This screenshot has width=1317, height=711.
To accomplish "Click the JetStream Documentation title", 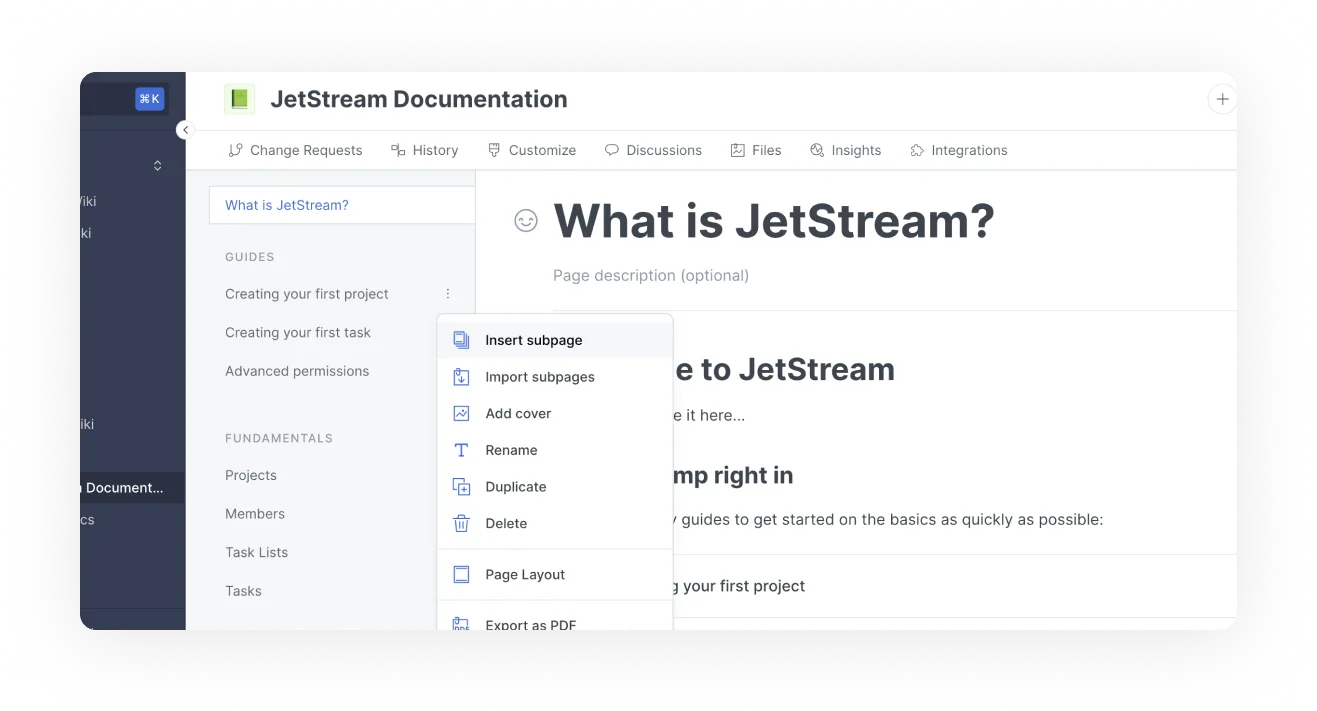I will coord(419,99).
